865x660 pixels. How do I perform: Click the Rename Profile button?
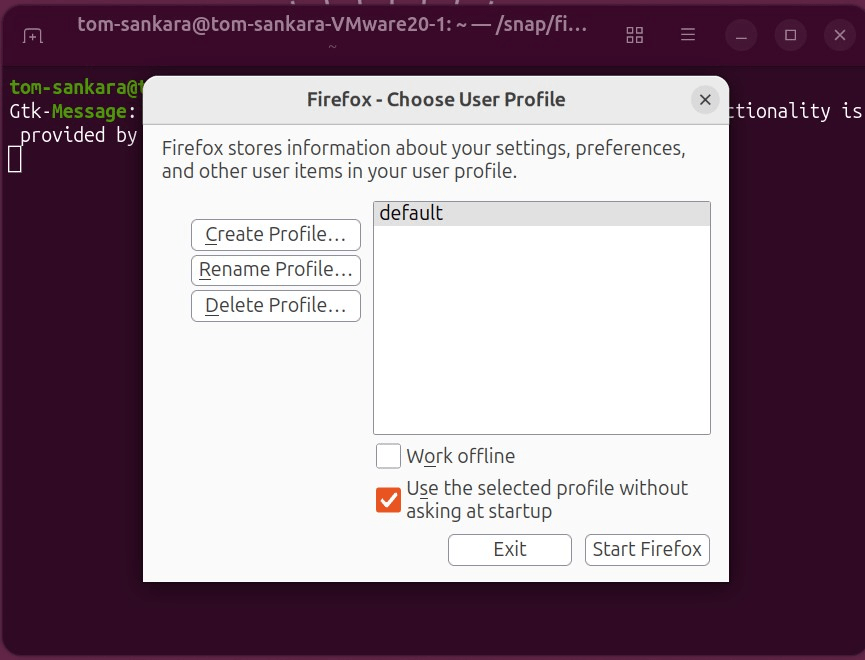click(x=276, y=270)
